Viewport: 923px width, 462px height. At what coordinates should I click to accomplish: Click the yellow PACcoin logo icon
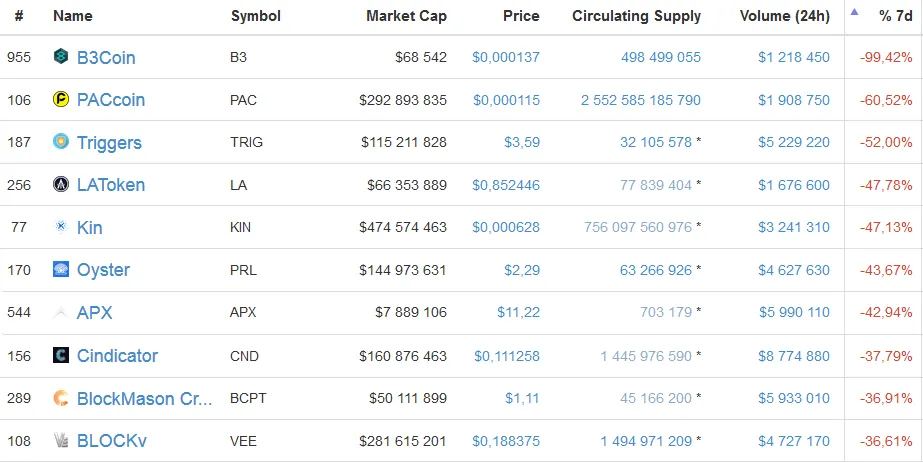tap(61, 99)
